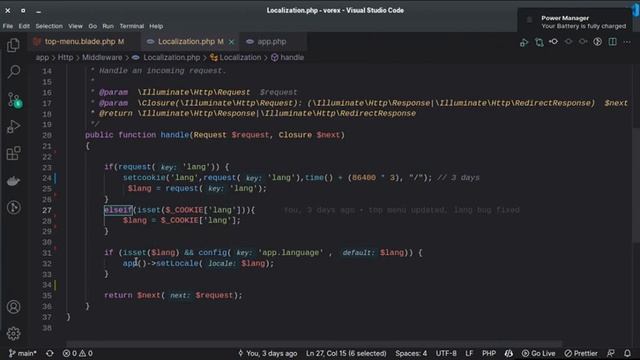This screenshot has width=640, height=360.
Task: Open problems panel via errors and warnings count
Action: pos(78,353)
